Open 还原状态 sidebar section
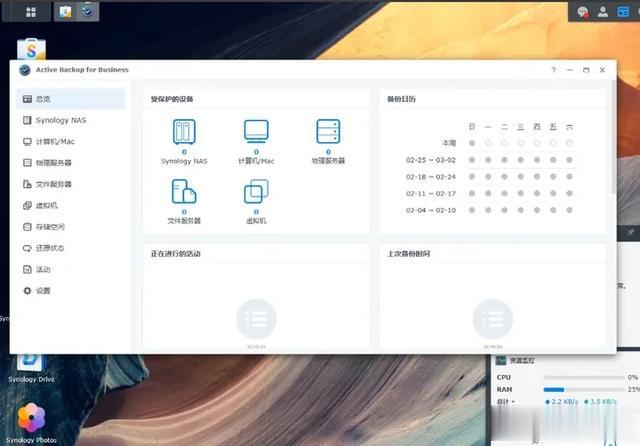The width and height of the screenshot is (640, 446). coord(71,248)
